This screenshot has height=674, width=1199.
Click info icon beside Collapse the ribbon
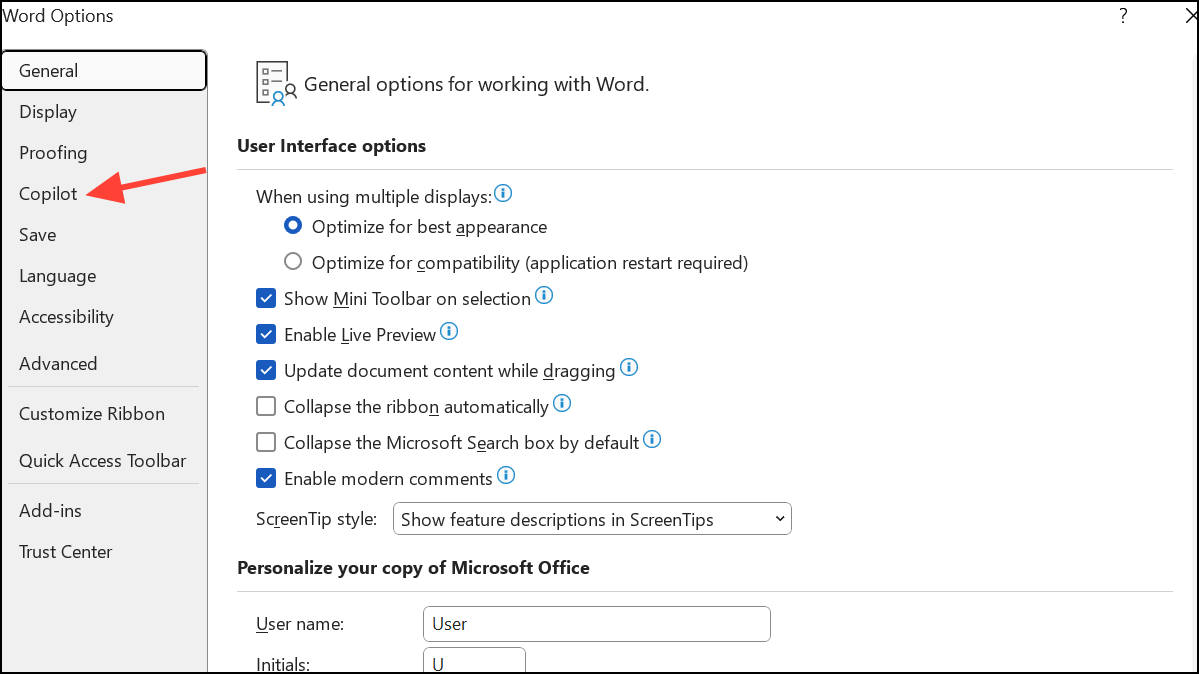pyautogui.click(x=562, y=404)
